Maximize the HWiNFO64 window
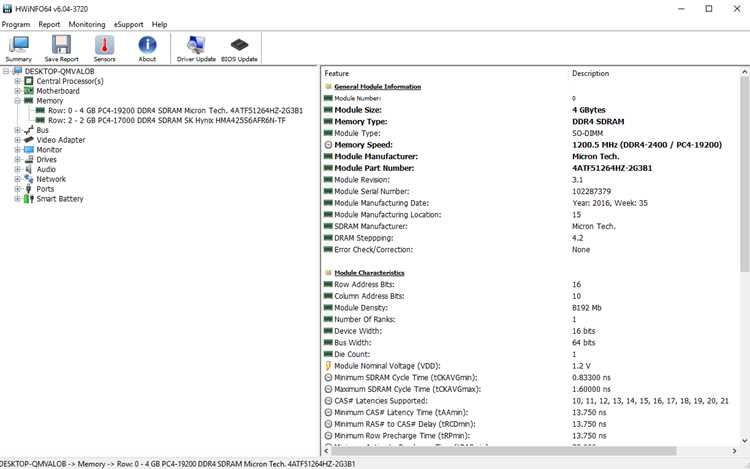750x469 pixels. 709,9
